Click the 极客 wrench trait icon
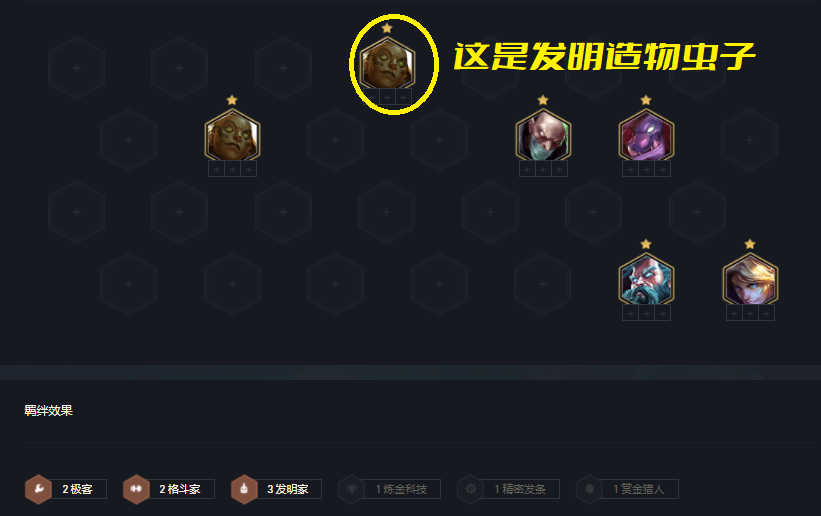 coord(38,489)
